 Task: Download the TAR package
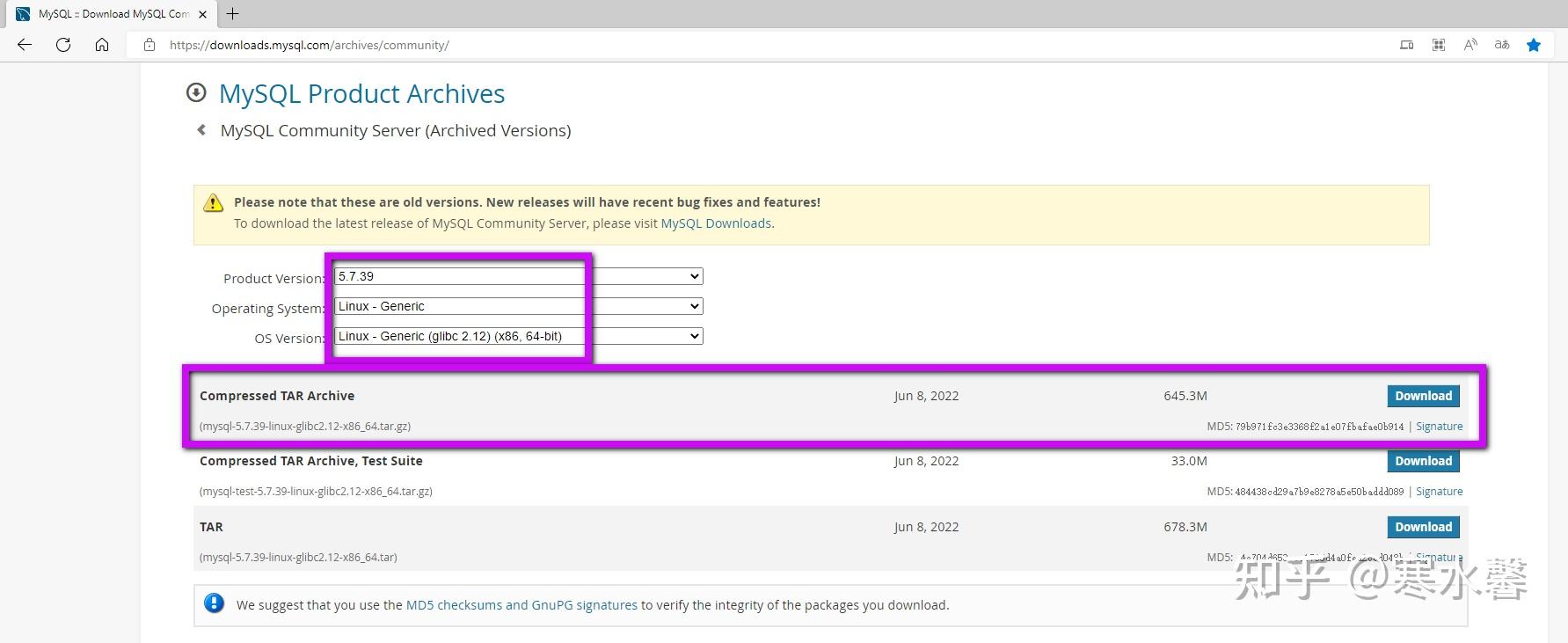[1424, 527]
